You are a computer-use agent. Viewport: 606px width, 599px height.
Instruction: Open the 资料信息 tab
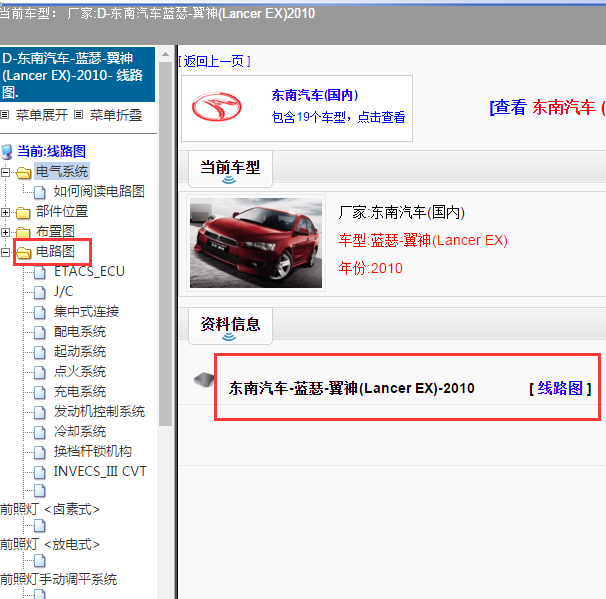[230, 325]
